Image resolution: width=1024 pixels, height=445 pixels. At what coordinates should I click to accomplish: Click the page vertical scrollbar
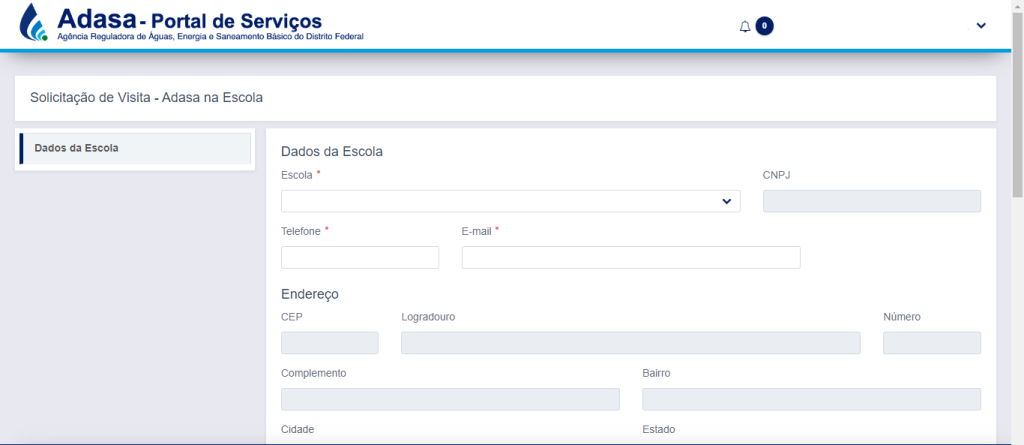[x=1017, y=105]
